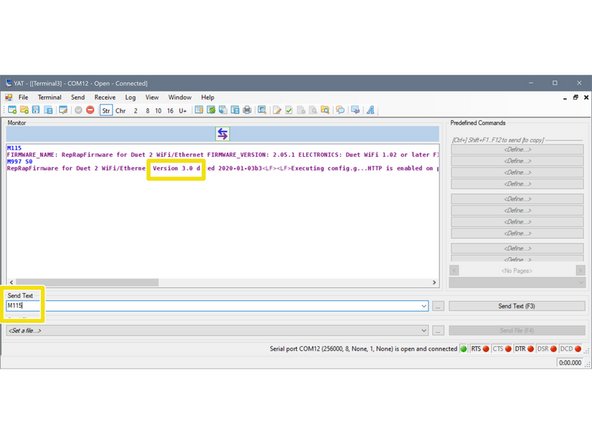The width and height of the screenshot is (592, 444).
Task: Open the Send menu
Action: coord(78,97)
